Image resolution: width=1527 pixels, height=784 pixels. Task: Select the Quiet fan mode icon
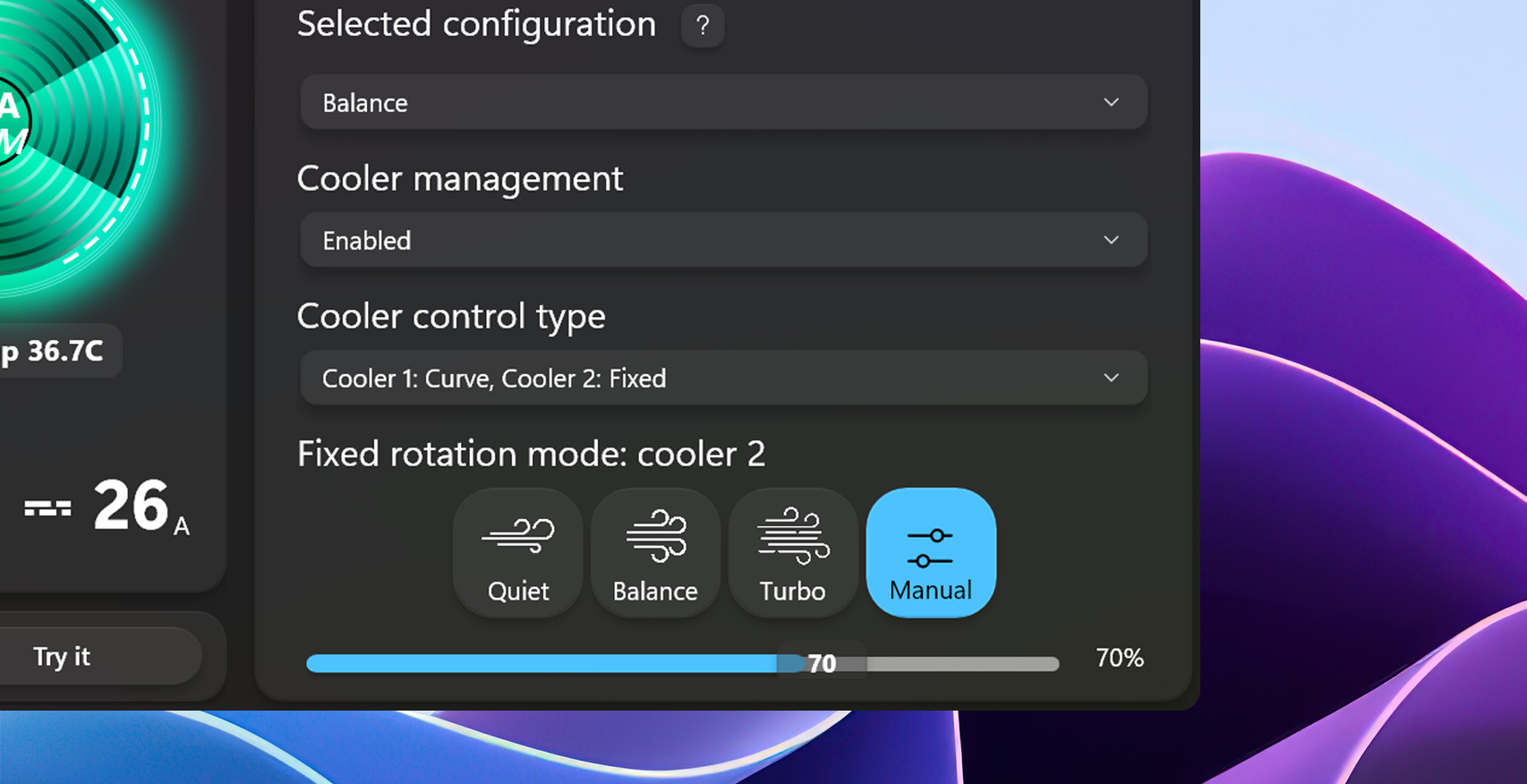tap(518, 536)
